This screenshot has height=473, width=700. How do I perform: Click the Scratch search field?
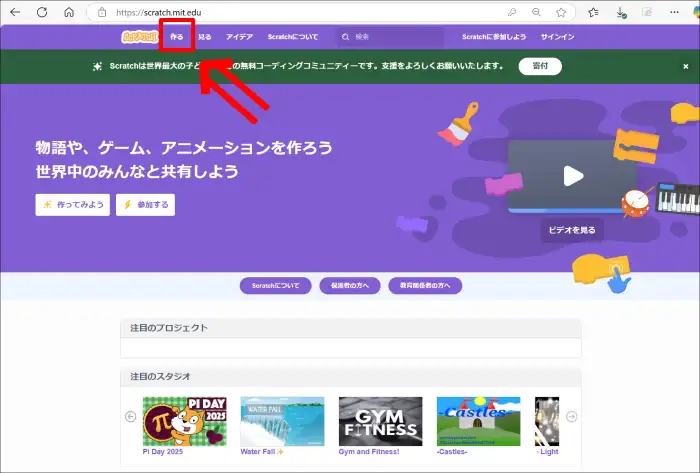click(x=390, y=37)
